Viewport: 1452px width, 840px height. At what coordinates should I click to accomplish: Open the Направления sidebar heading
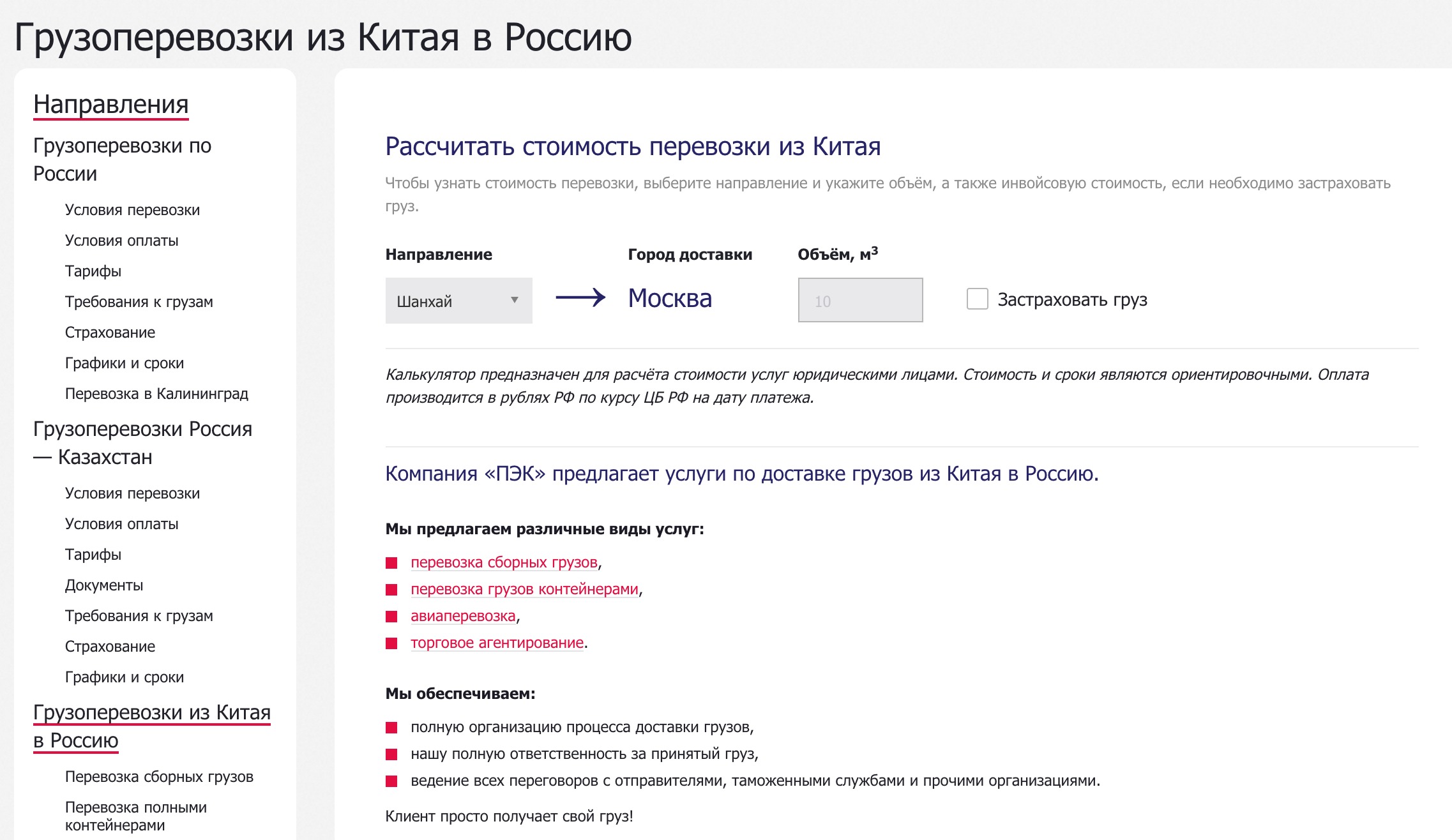click(x=111, y=105)
